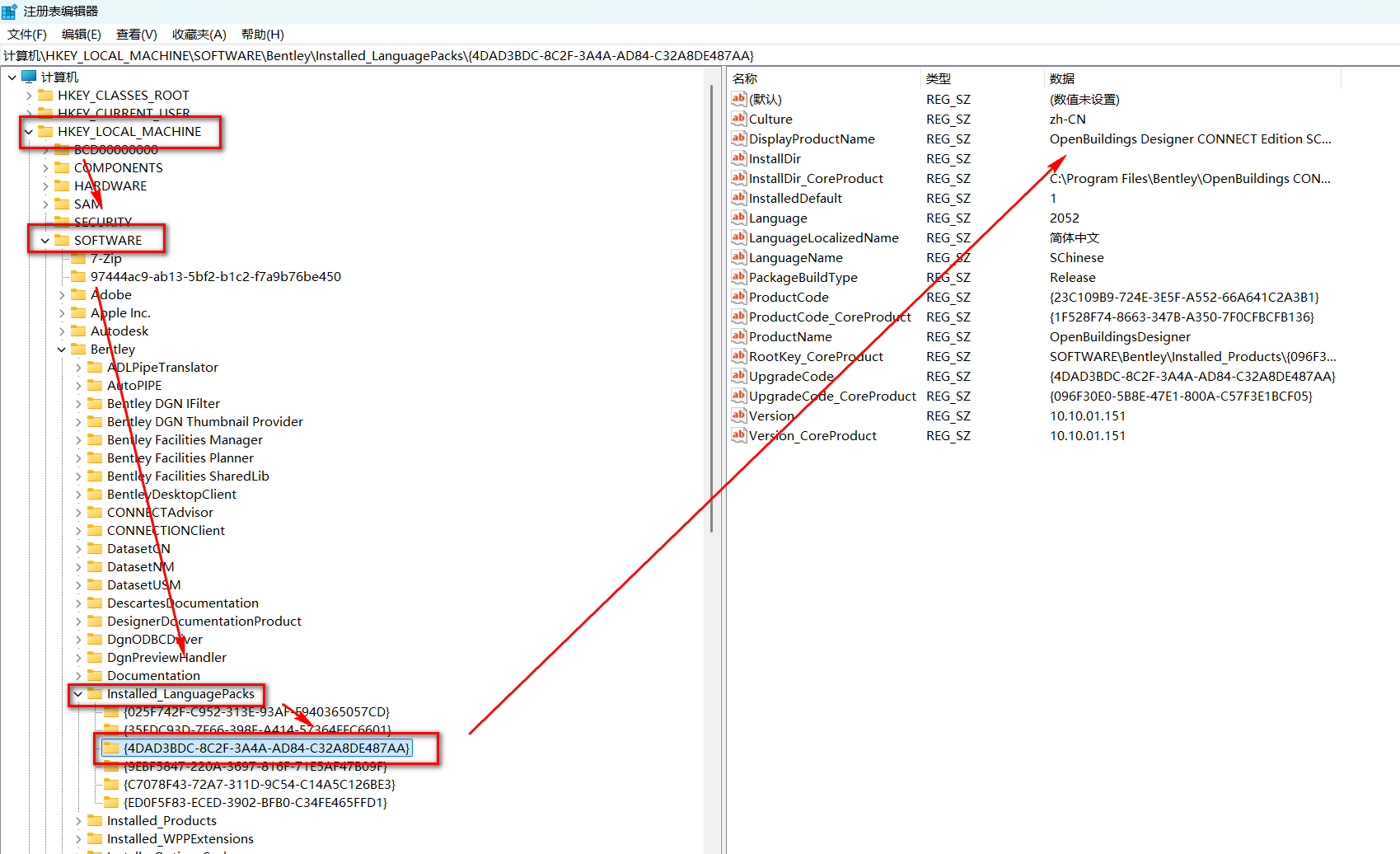Click folder icon of HKEY_CLASSES_ROOT
Screen dimensions: 1400x854
tap(46, 96)
